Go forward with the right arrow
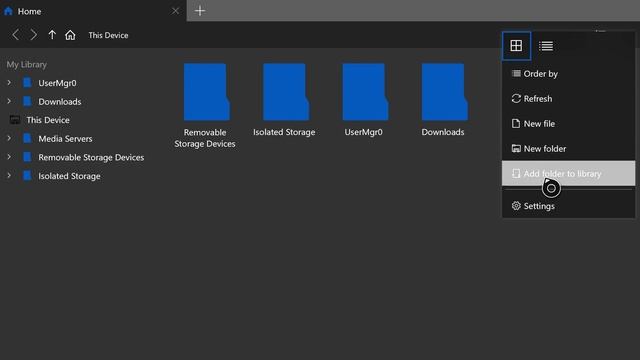640x360 pixels. [x=33, y=35]
